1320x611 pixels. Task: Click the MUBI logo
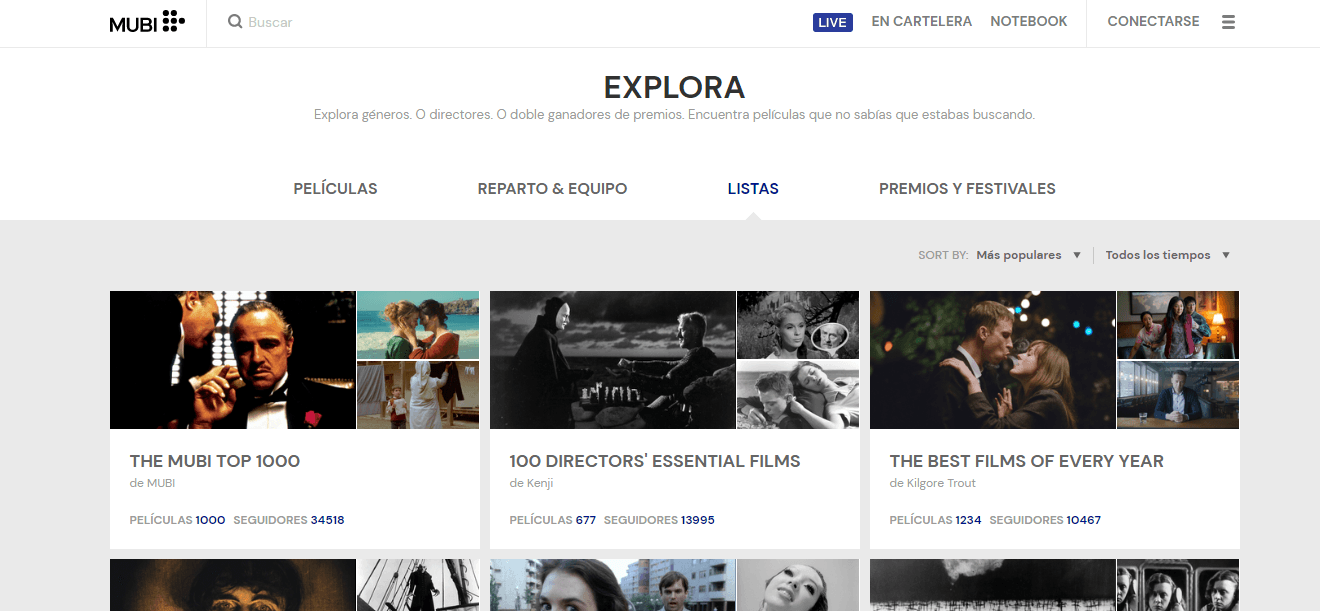(x=147, y=22)
